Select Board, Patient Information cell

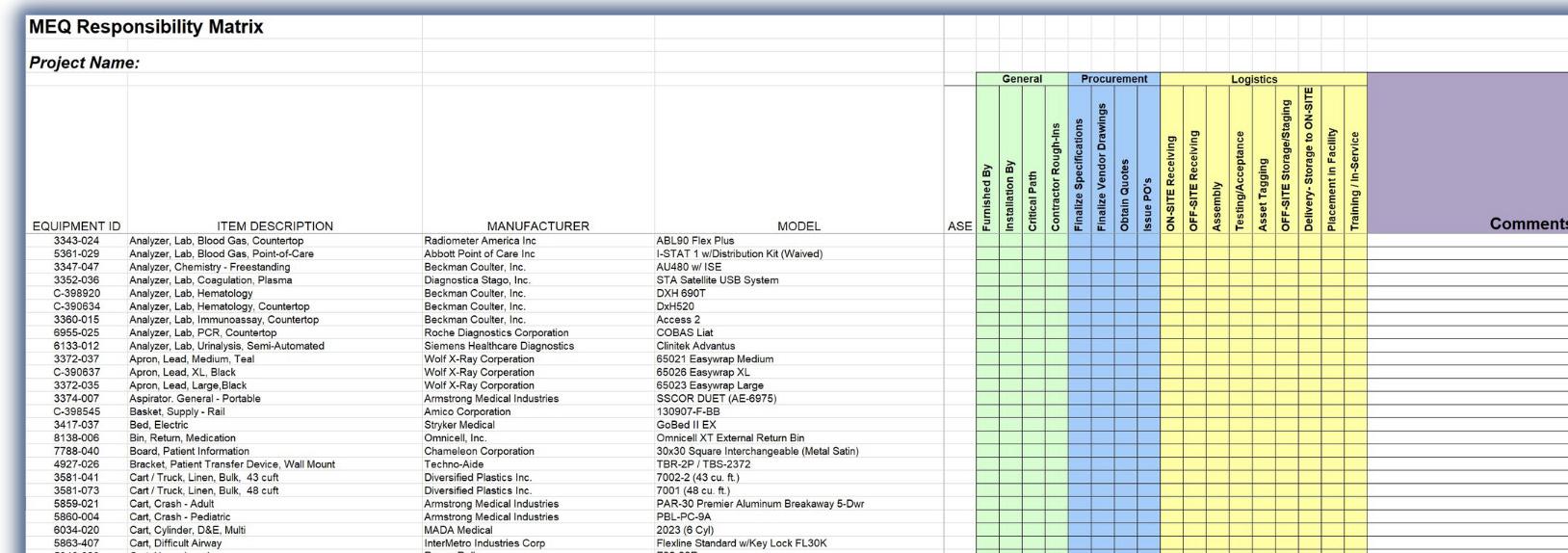coord(189,451)
